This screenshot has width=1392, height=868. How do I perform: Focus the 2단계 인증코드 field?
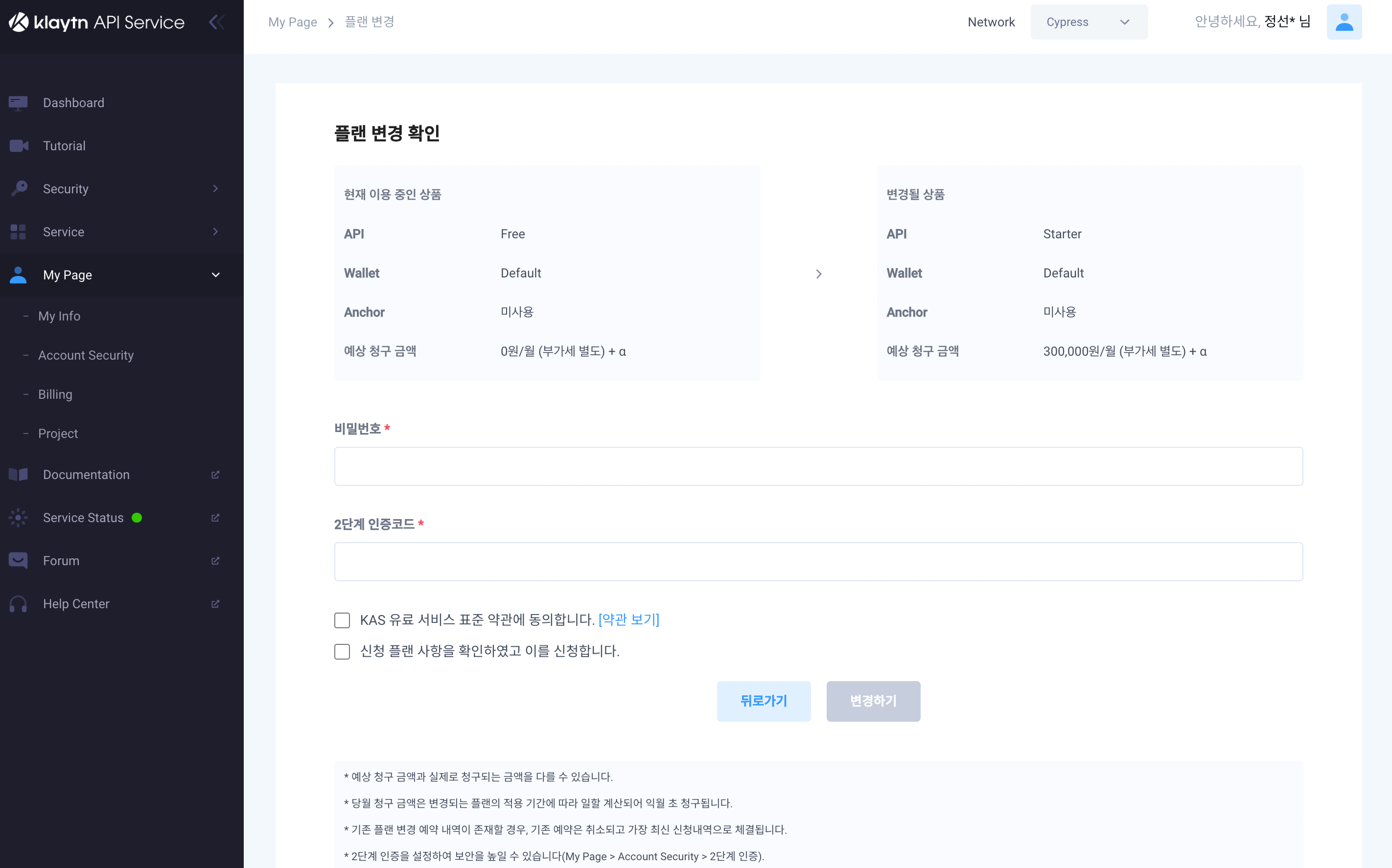[x=818, y=561]
